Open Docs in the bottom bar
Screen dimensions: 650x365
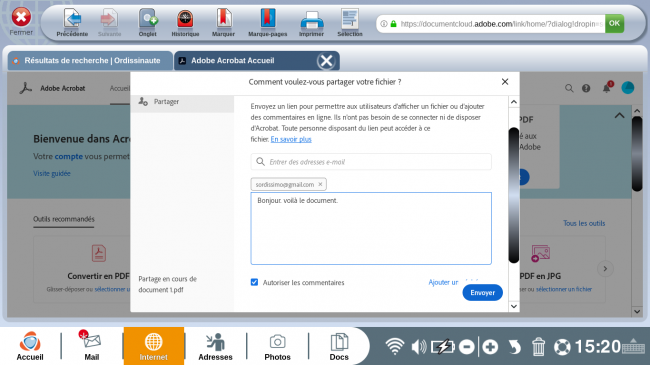click(x=339, y=346)
